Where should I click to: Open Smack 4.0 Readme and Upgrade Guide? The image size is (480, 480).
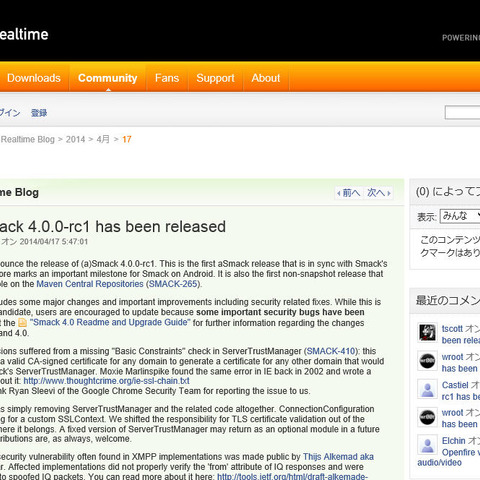pyautogui.click(x=110, y=322)
